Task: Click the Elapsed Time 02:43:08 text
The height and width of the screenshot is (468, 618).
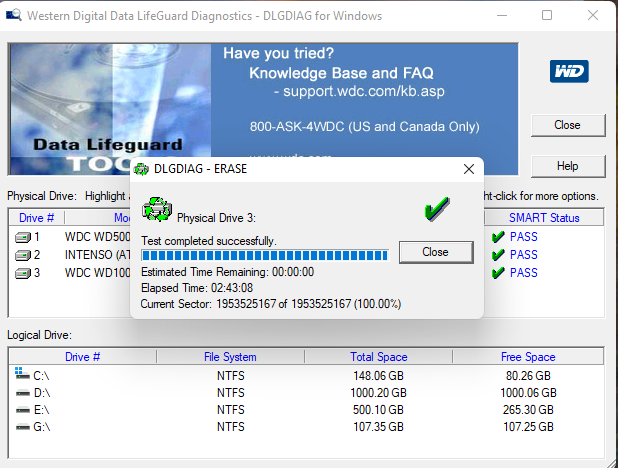Action: (197, 288)
